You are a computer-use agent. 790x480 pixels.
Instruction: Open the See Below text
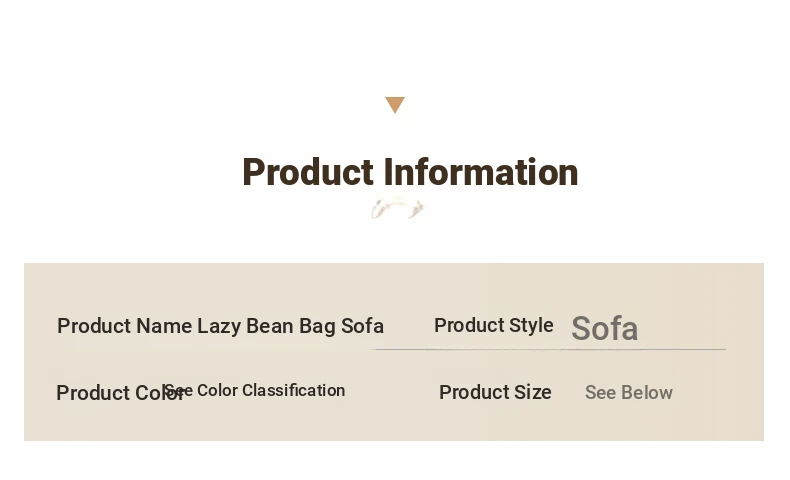coord(629,393)
